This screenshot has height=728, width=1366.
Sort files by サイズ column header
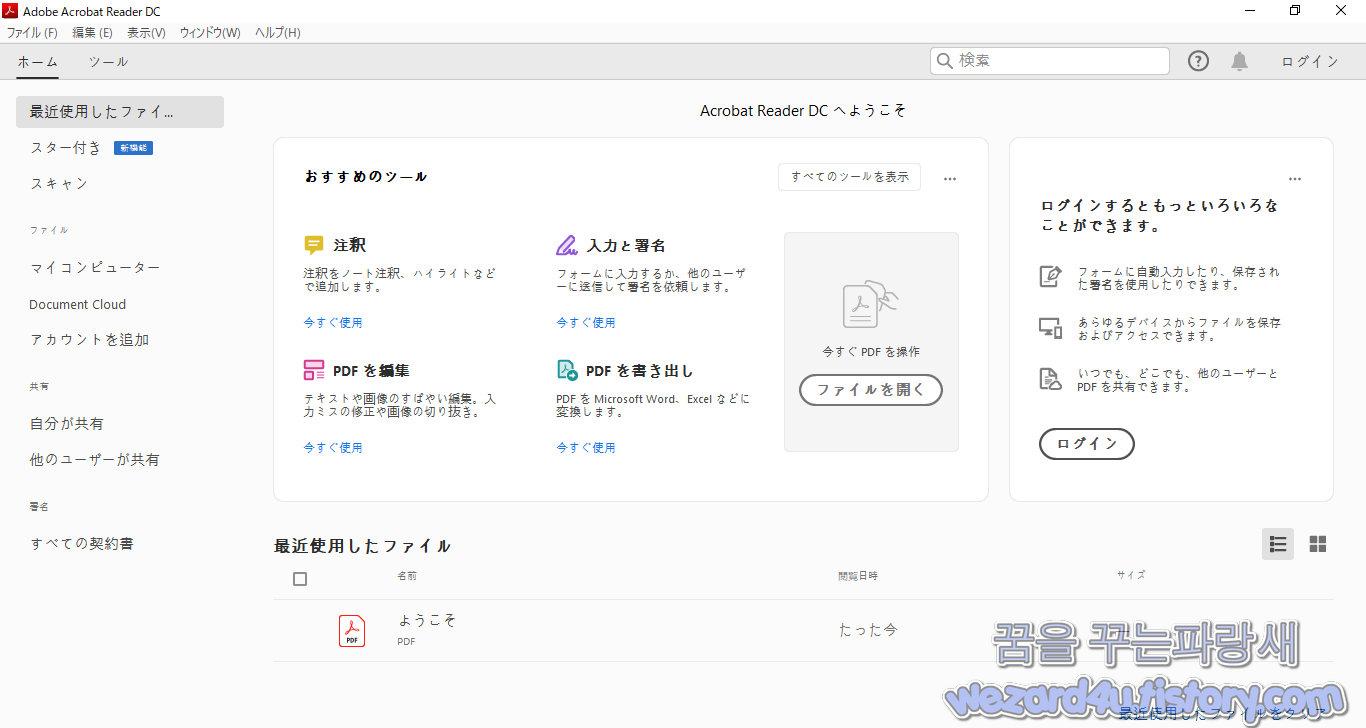[1131, 575]
